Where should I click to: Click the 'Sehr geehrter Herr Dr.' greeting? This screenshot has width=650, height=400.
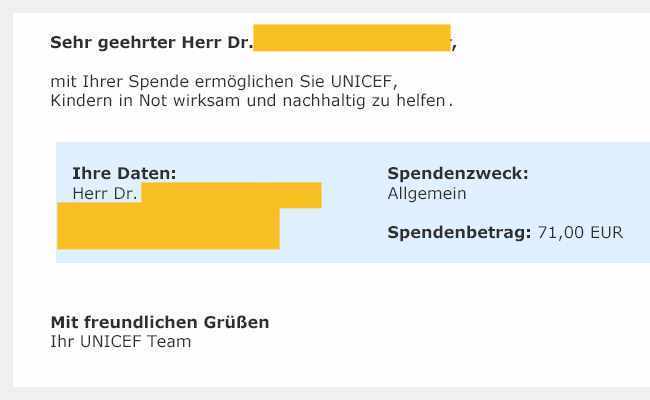tap(151, 42)
